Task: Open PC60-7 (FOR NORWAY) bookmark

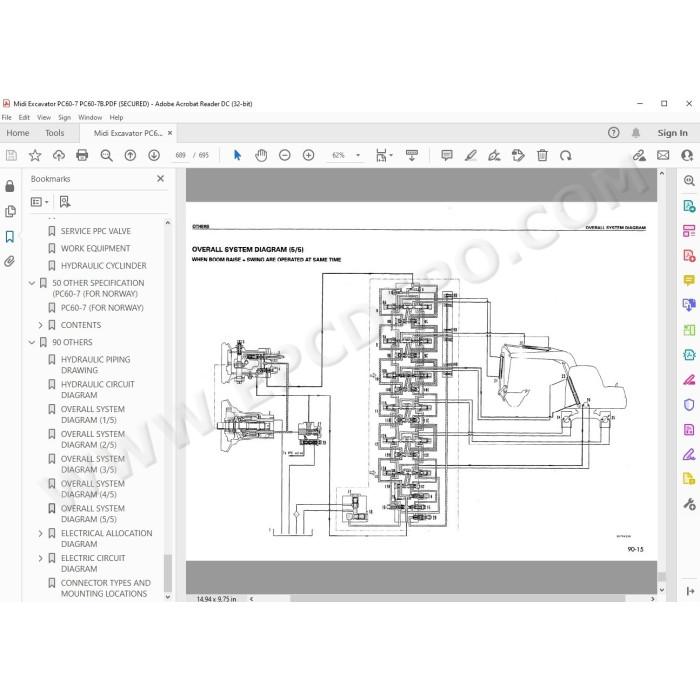Action: (102, 308)
